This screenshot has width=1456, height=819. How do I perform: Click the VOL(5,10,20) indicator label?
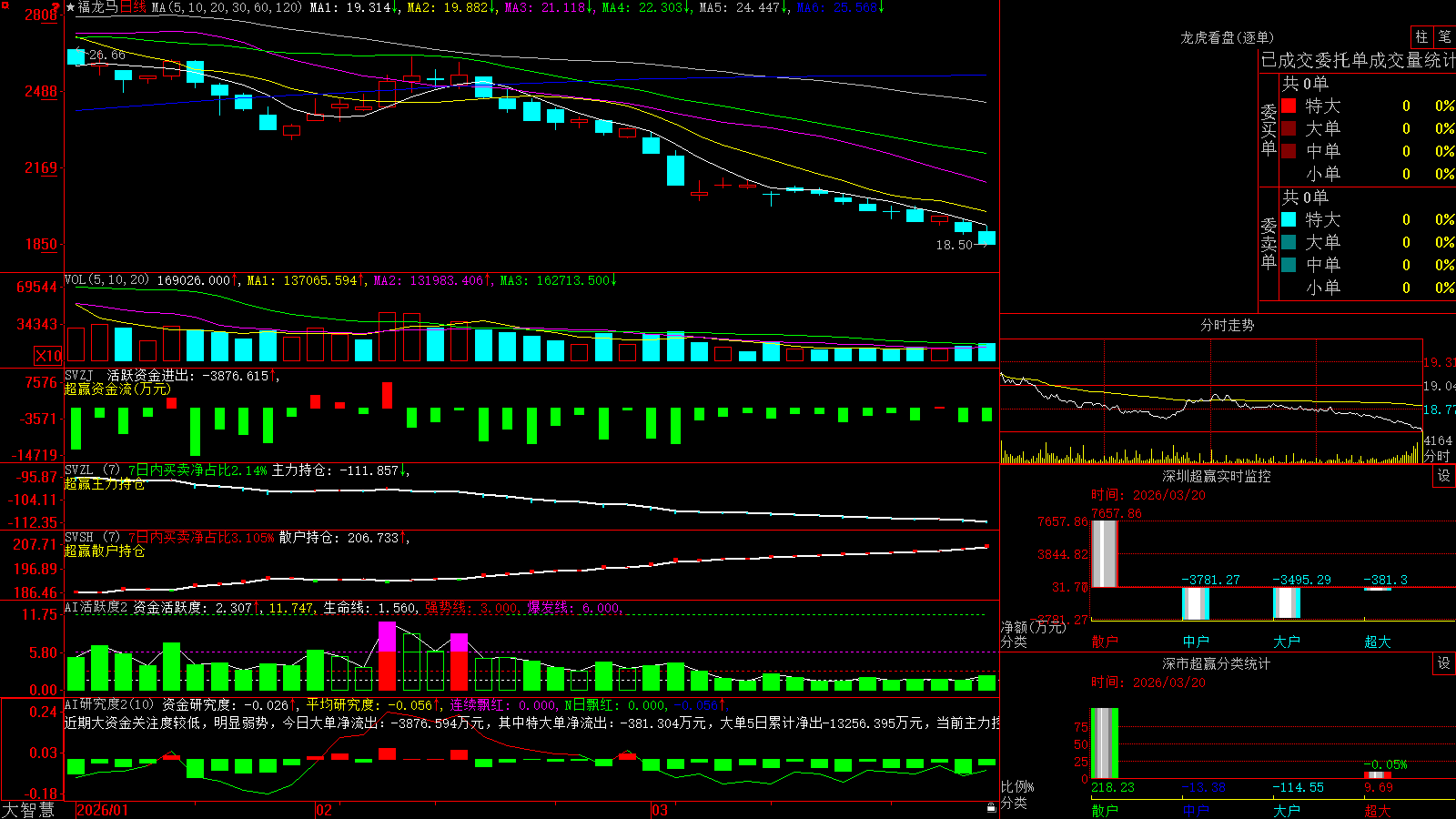[x=107, y=280]
